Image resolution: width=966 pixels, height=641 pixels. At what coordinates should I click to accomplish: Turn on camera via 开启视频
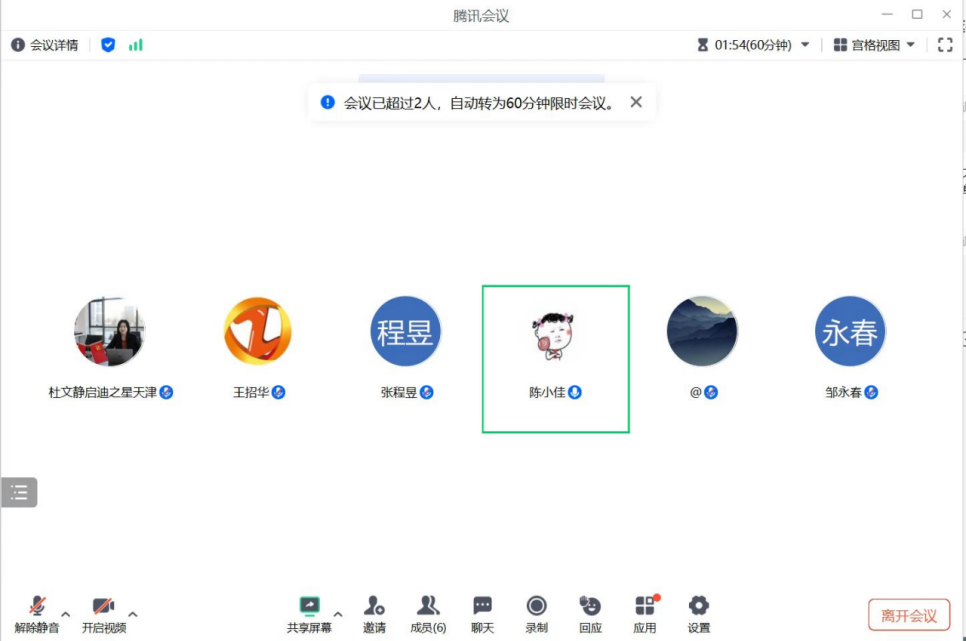click(x=104, y=614)
